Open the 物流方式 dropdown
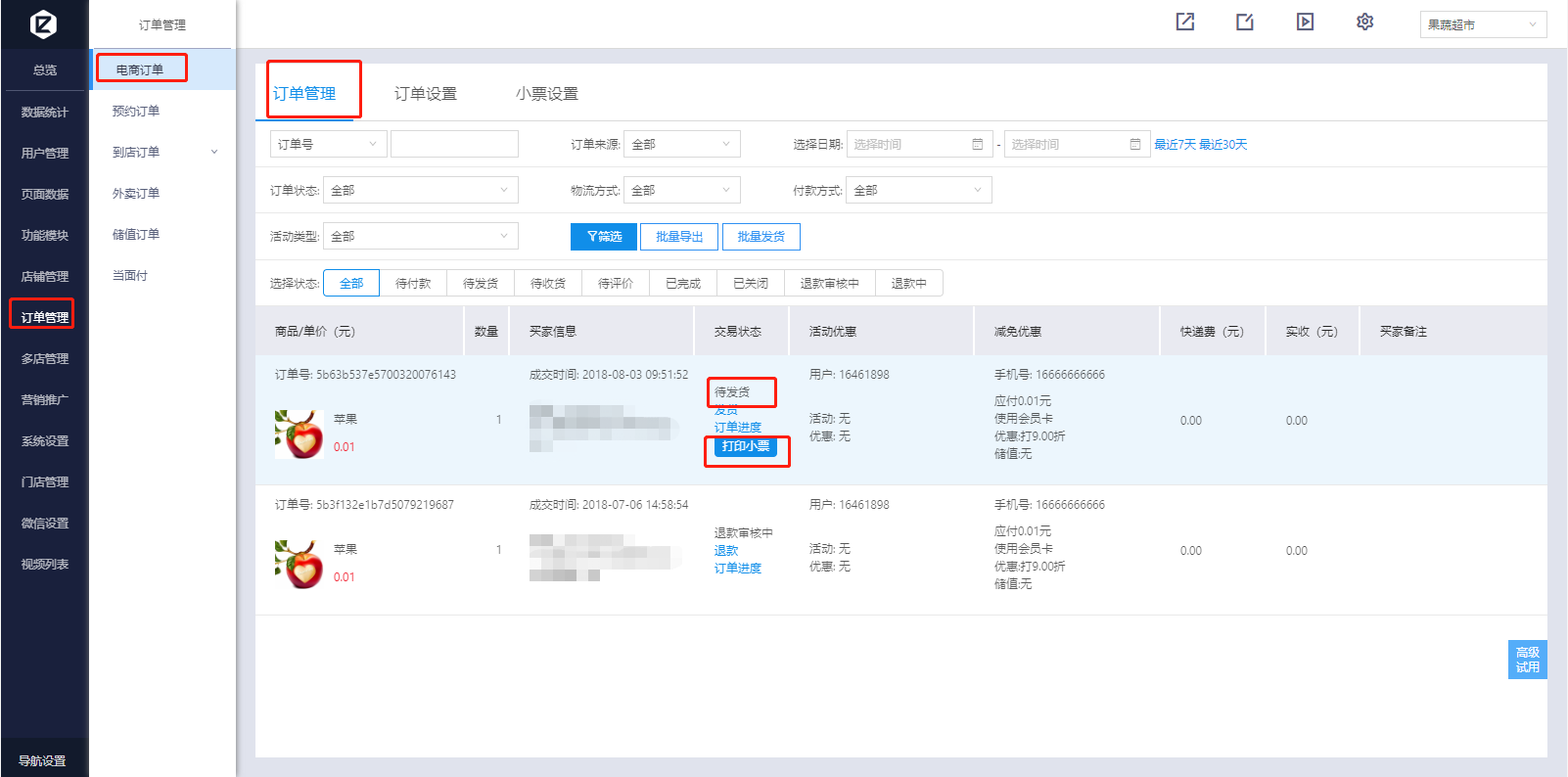 [x=682, y=190]
